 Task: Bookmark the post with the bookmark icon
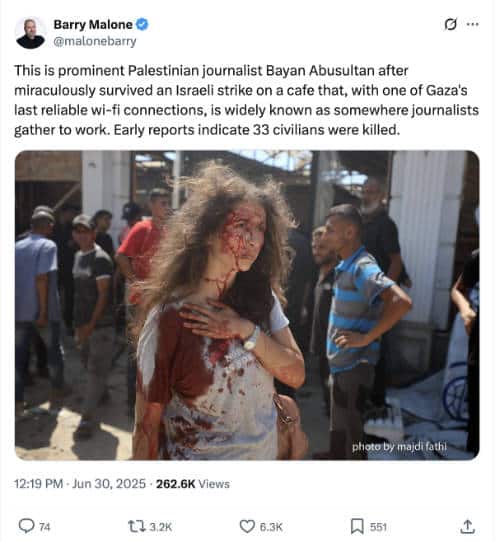pos(357,526)
